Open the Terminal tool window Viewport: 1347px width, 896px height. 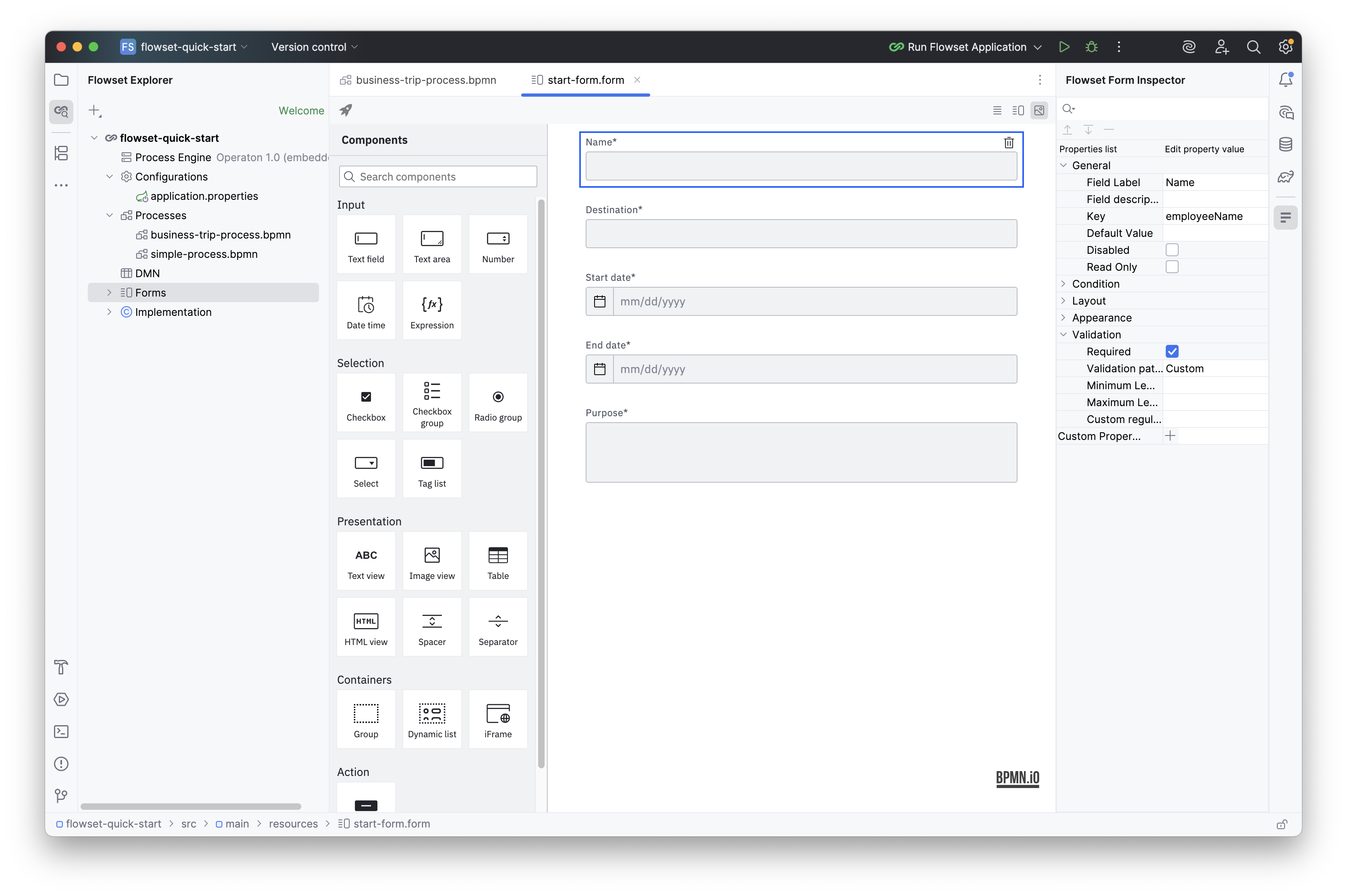pos(61,732)
